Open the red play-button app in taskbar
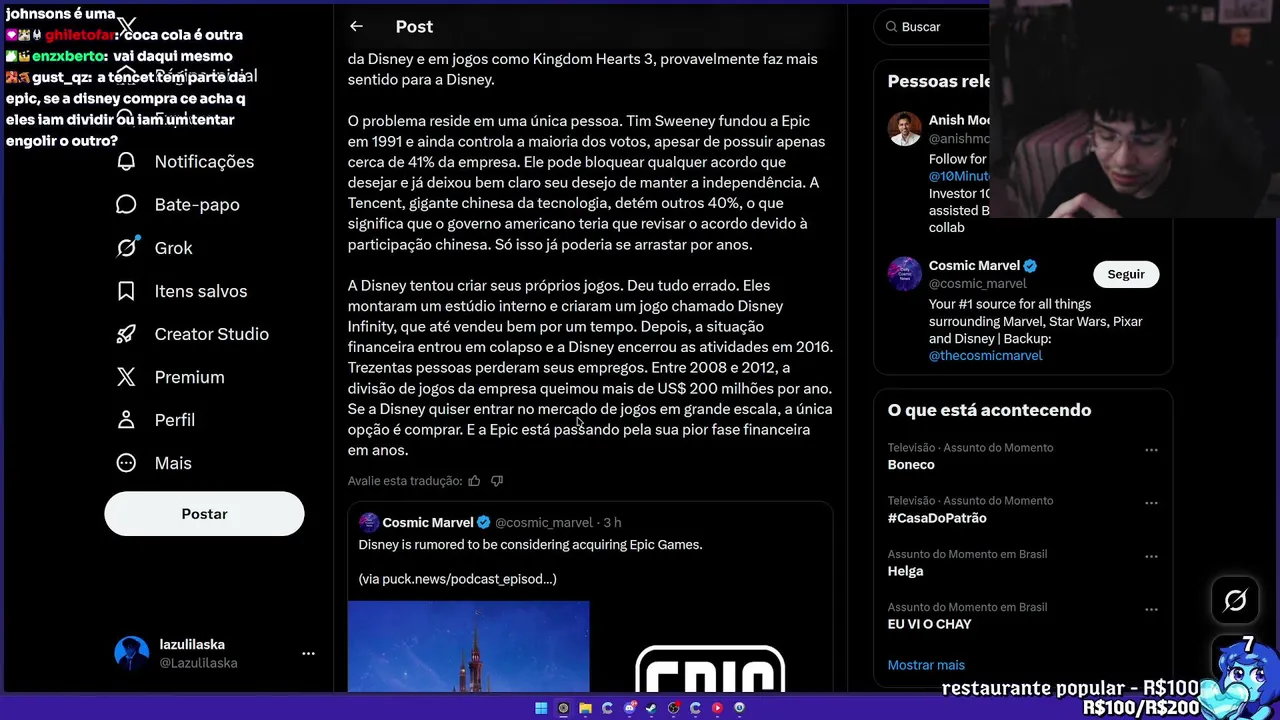This screenshot has height=720, width=1280. (x=717, y=708)
